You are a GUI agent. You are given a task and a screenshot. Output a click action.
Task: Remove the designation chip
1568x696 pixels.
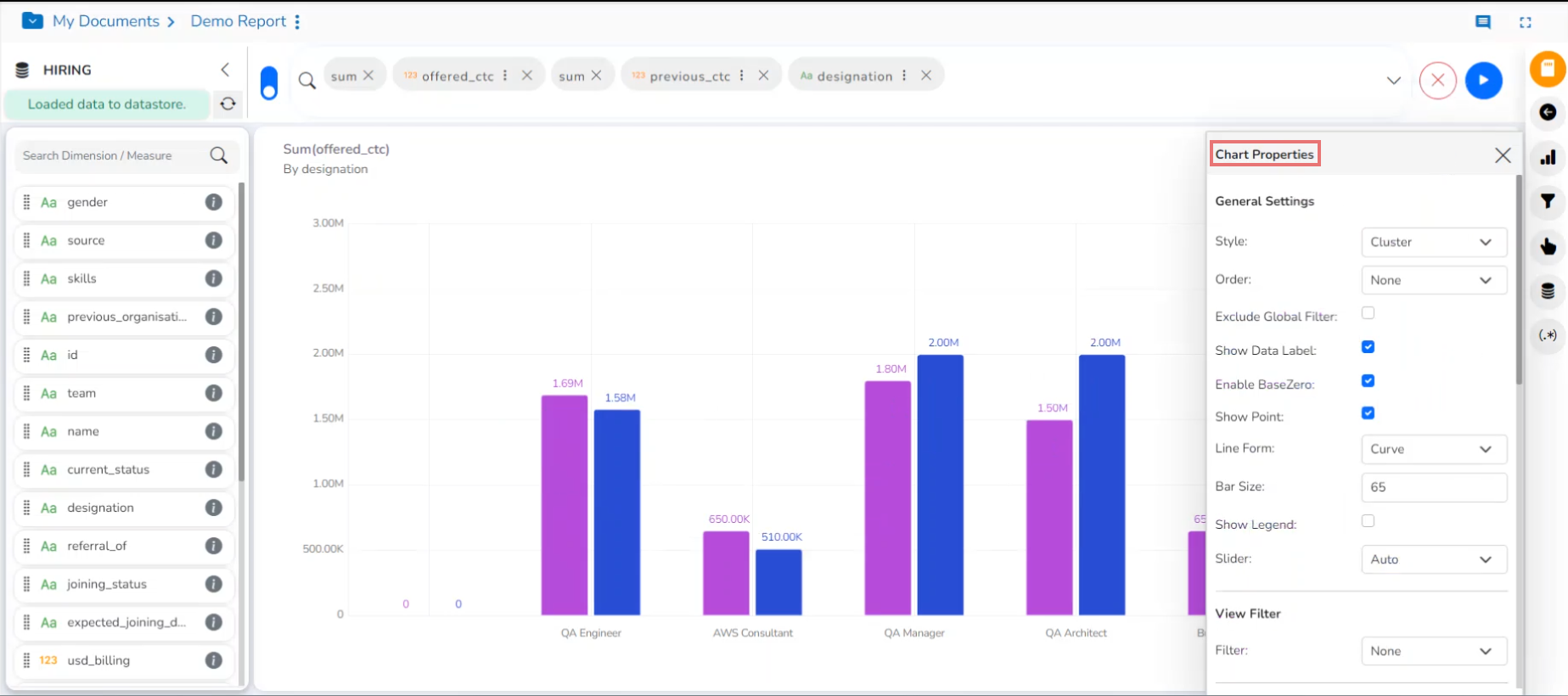pos(926,76)
